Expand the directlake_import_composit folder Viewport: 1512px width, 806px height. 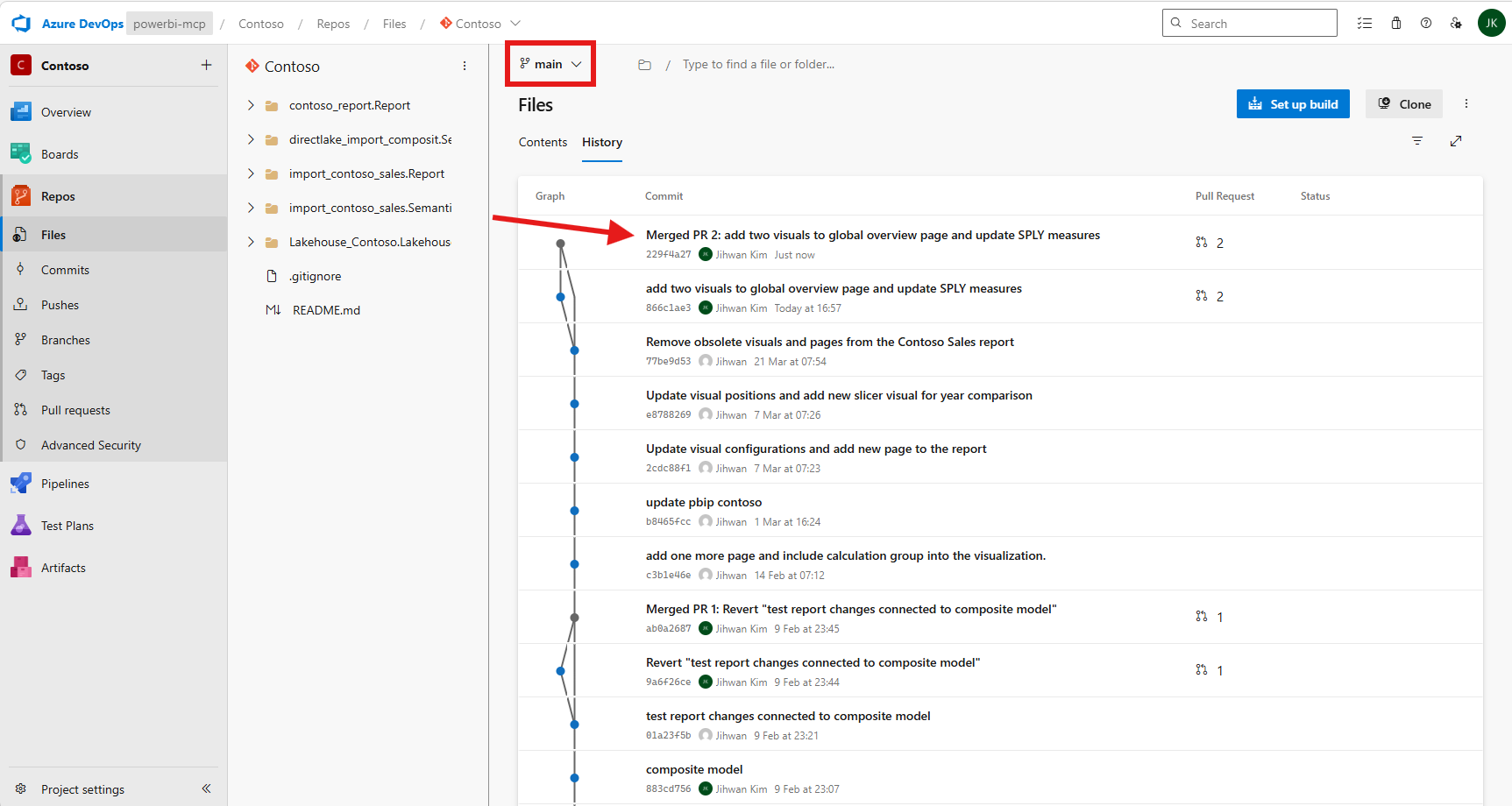pyautogui.click(x=251, y=139)
